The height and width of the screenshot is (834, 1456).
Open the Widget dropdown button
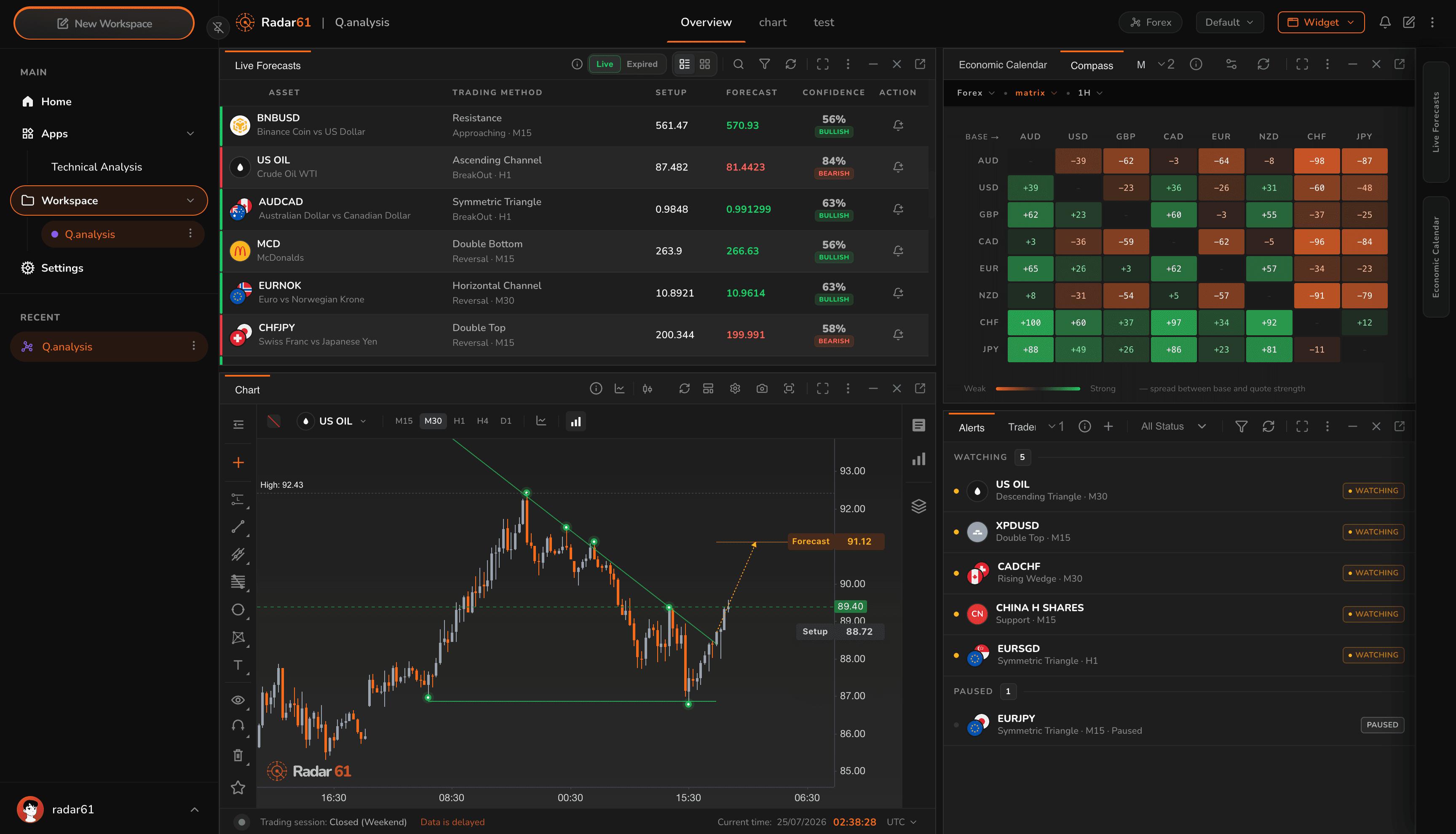tap(1321, 22)
